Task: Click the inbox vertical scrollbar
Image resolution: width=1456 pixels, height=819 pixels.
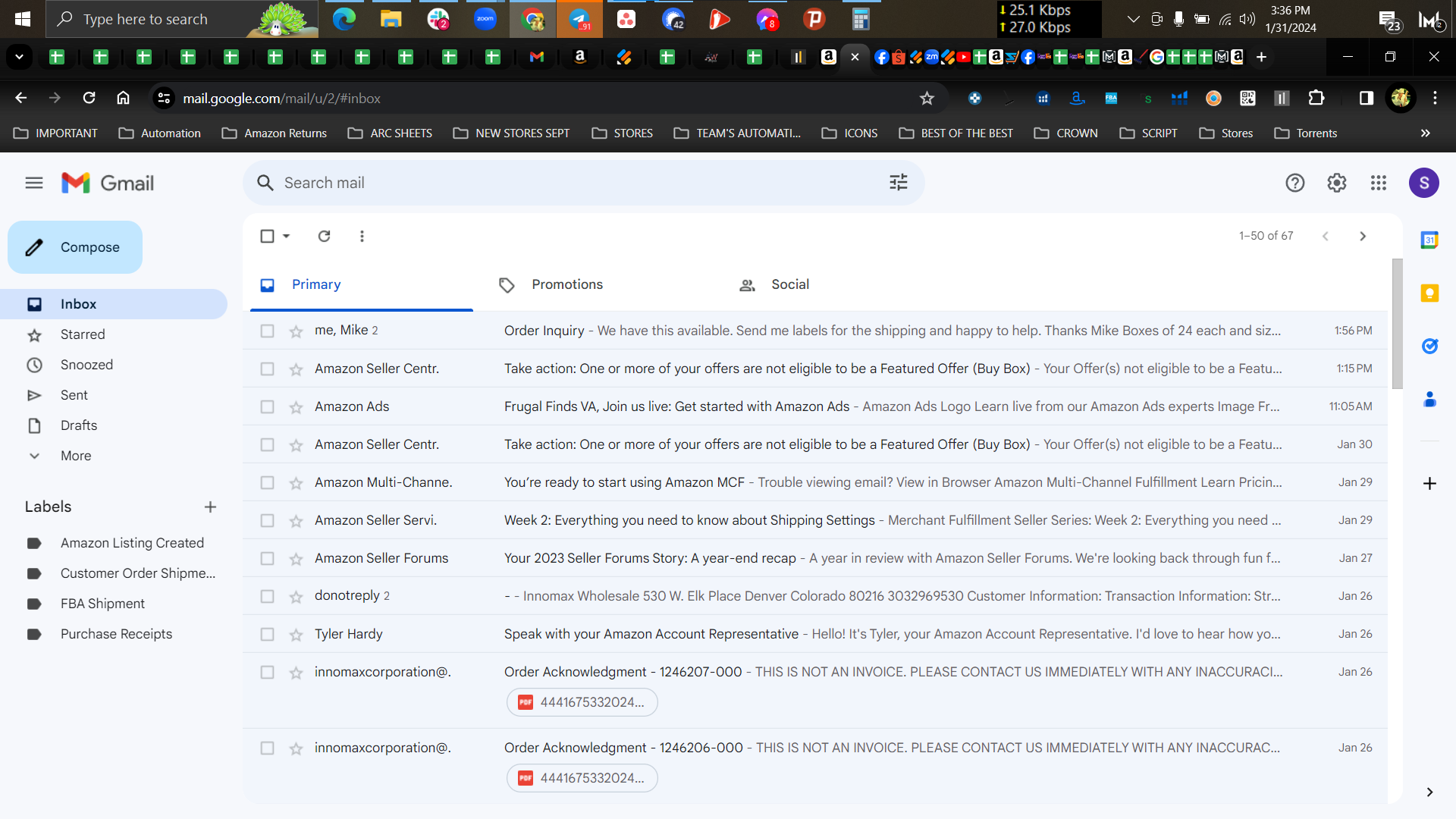Action: [1397, 324]
